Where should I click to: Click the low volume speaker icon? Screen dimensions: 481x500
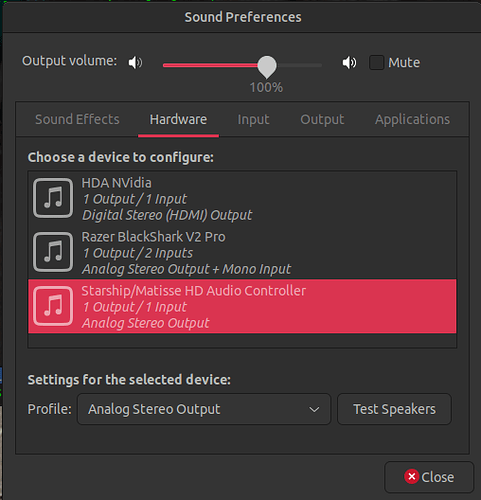point(135,62)
